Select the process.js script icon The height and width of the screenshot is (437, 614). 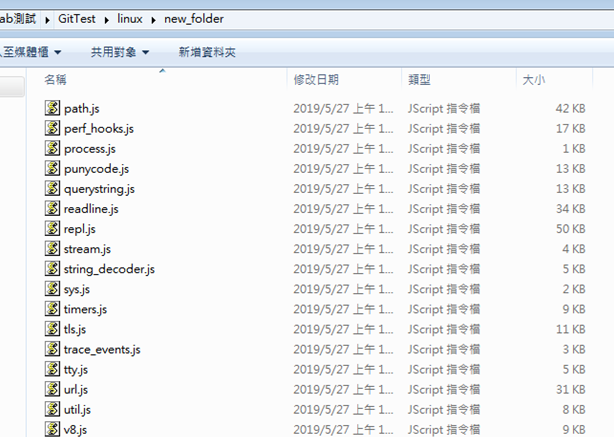click(x=53, y=148)
